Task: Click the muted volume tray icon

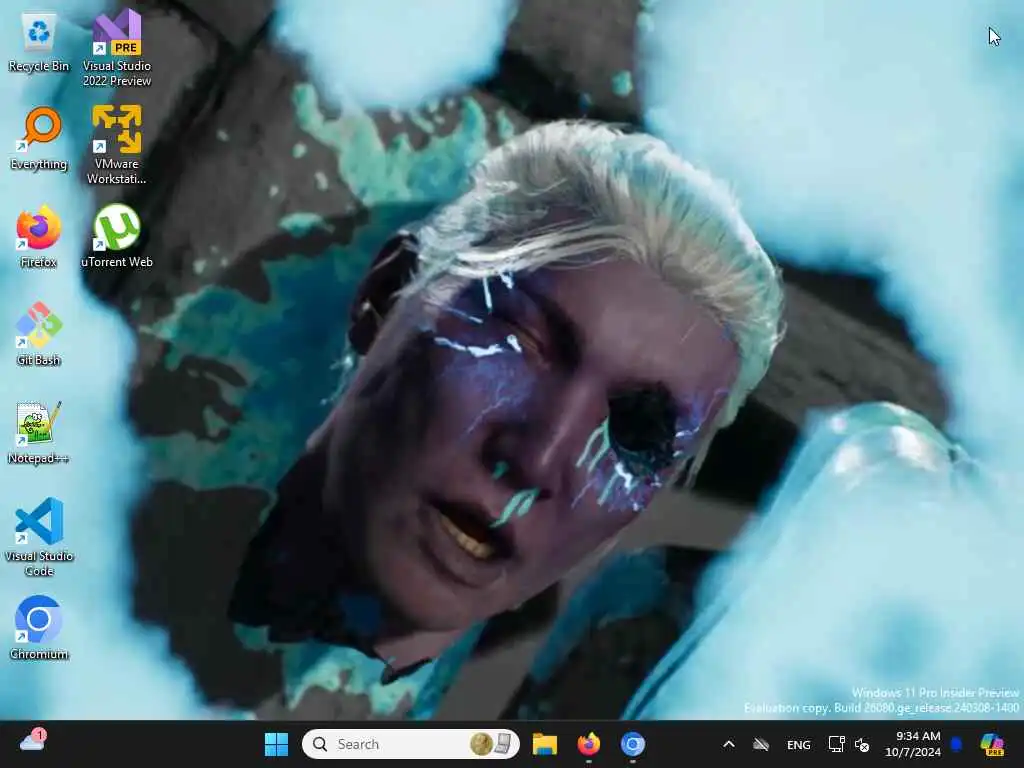Action: (862, 744)
